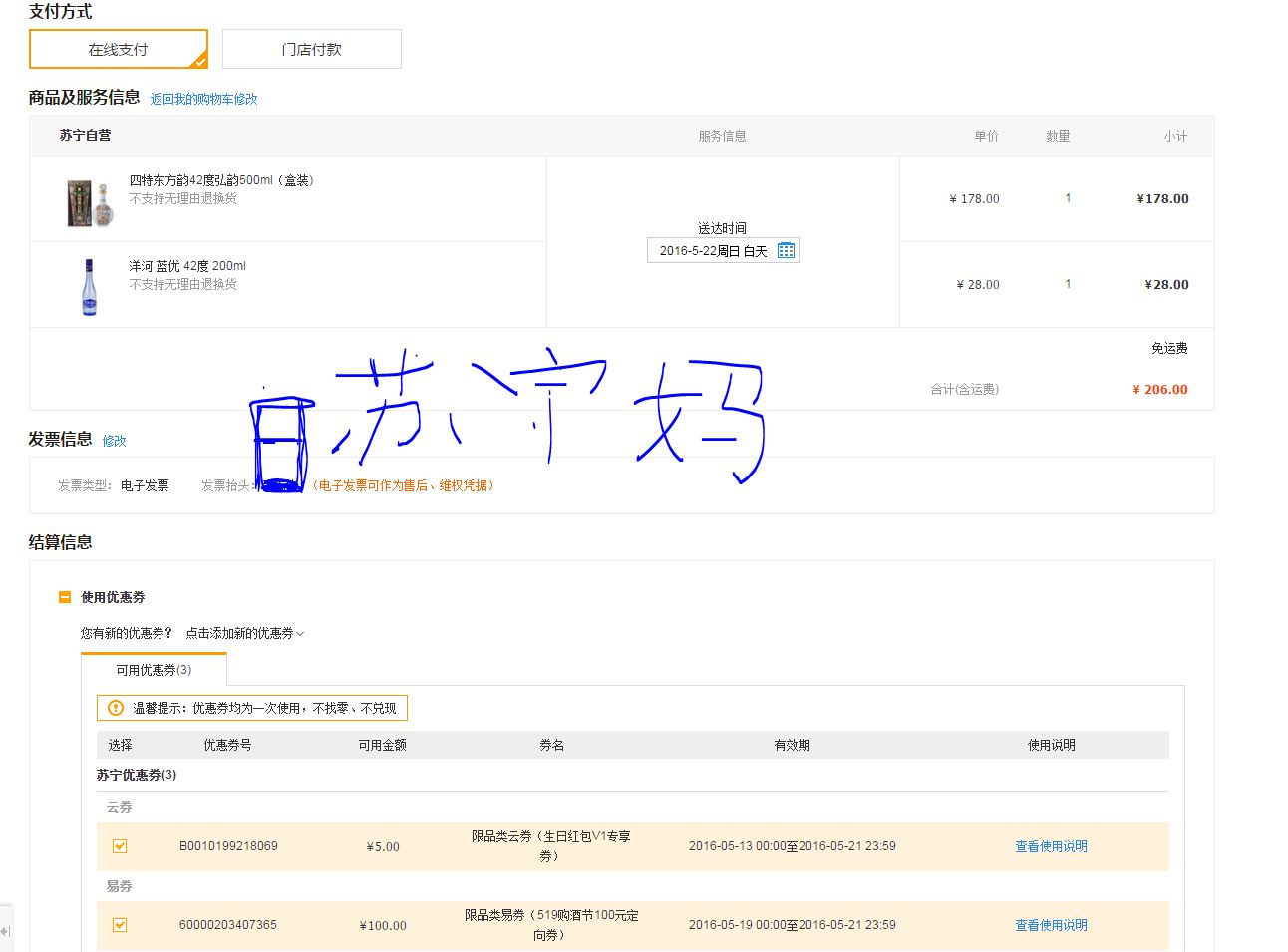The image size is (1288, 952).
Task: Click the 券名 table header
Action: click(551, 745)
